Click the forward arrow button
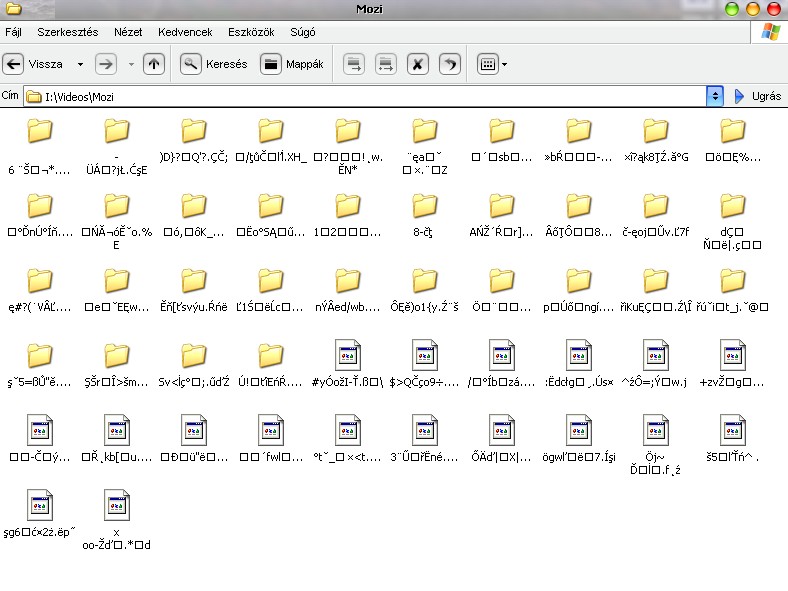This screenshot has width=788, height=591. [106, 64]
